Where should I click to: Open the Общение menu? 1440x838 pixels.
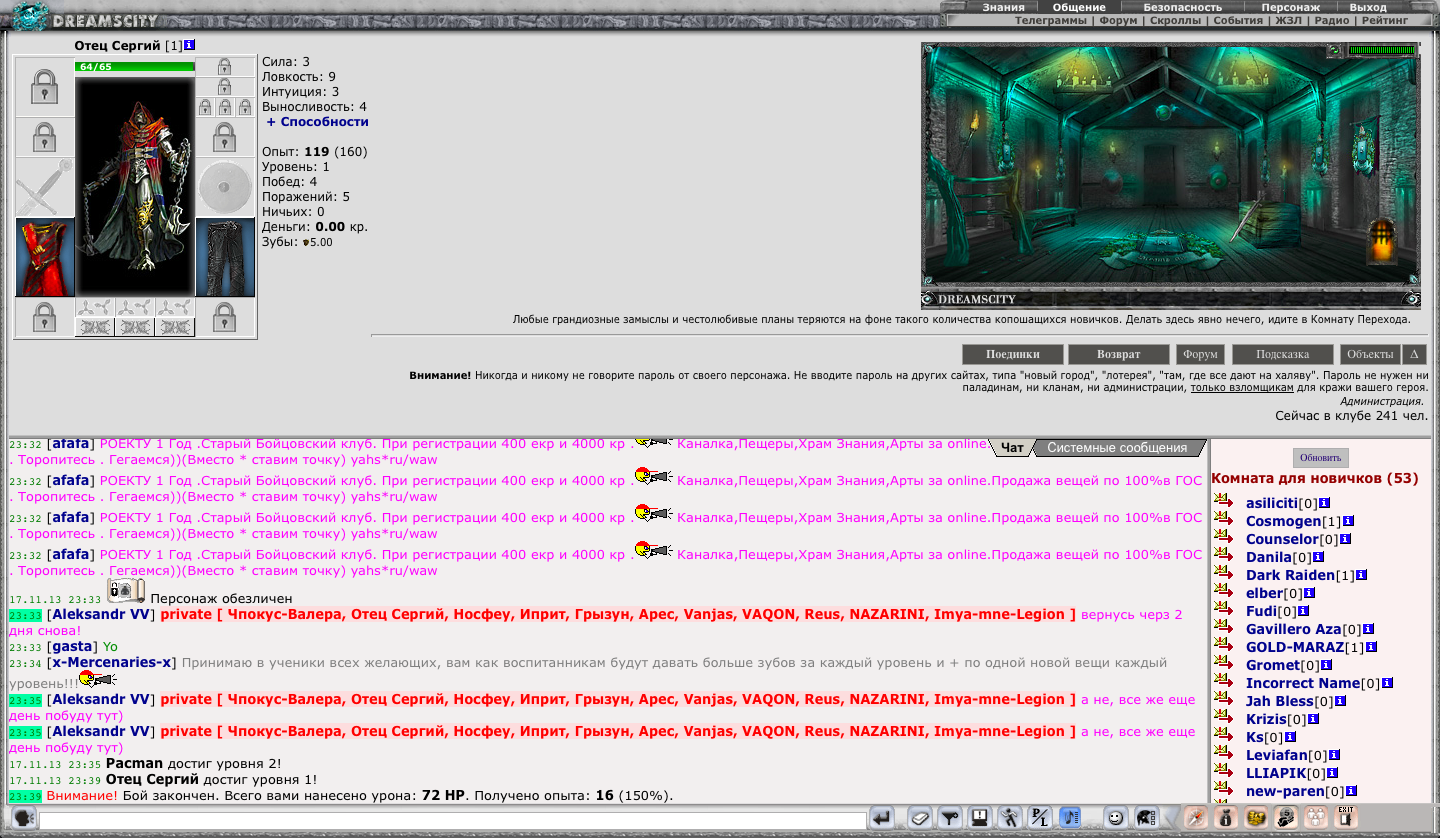[x=1079, y=7]
